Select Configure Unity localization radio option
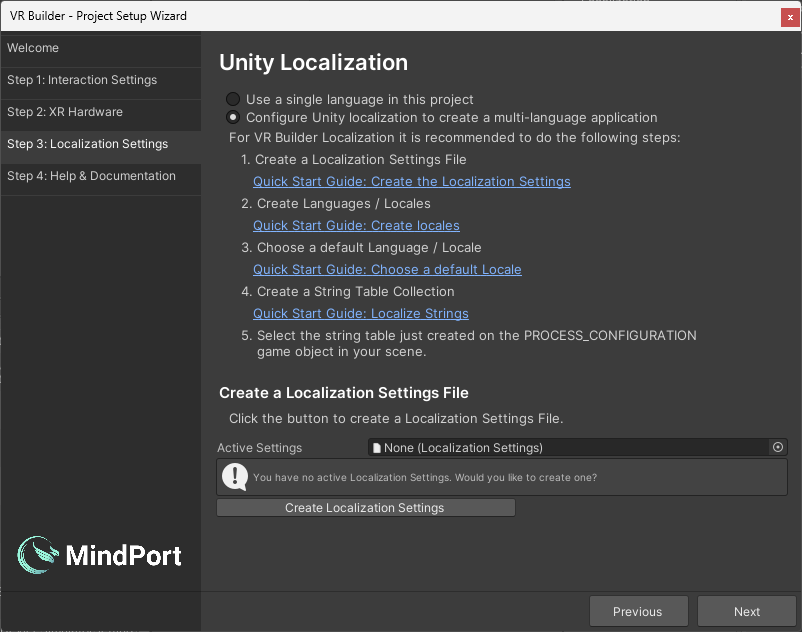Screen dimensions: 802x632 pyautogui.click(x=233, y=118)
